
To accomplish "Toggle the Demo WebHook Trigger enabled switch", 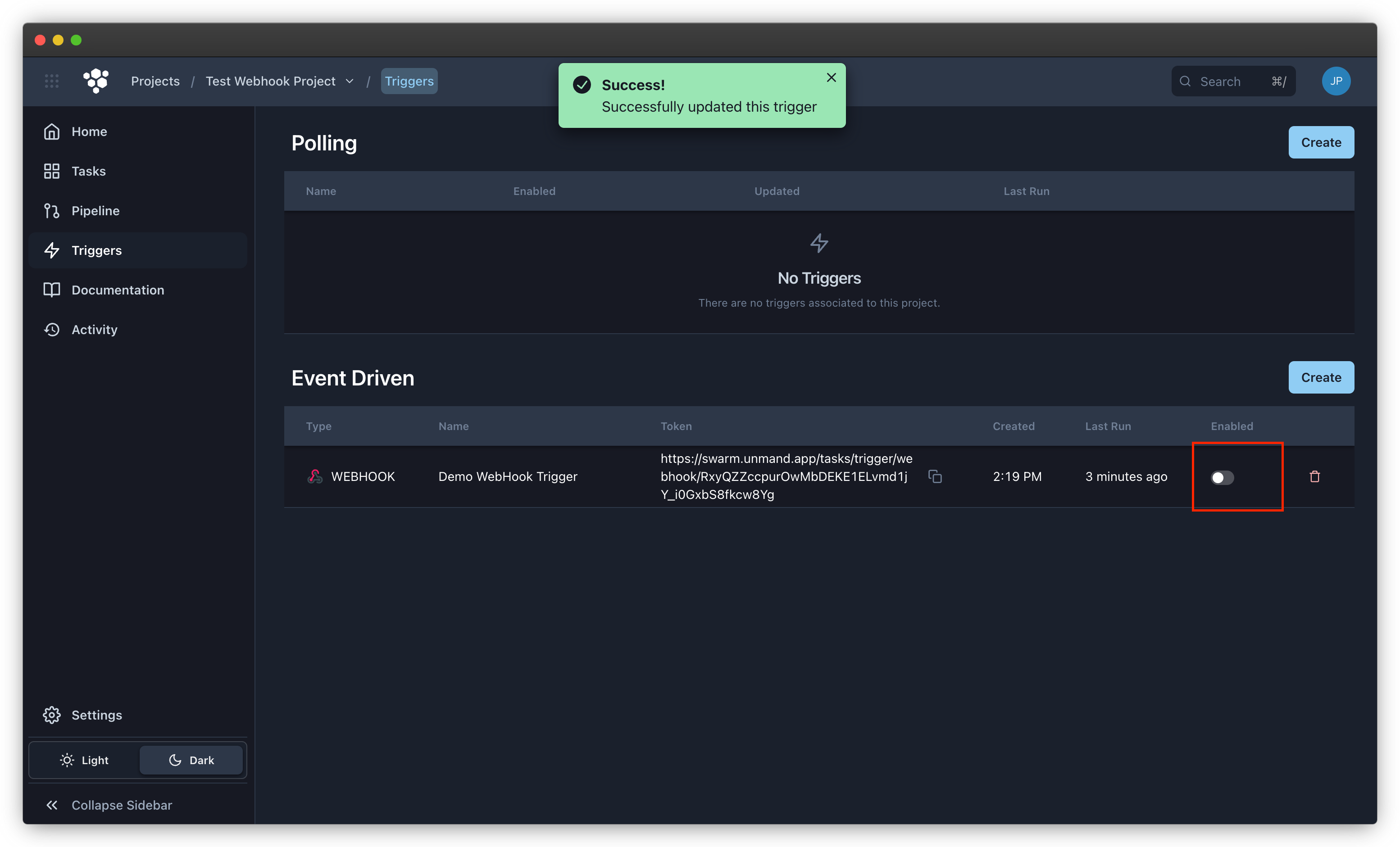I will [1222, 477].
